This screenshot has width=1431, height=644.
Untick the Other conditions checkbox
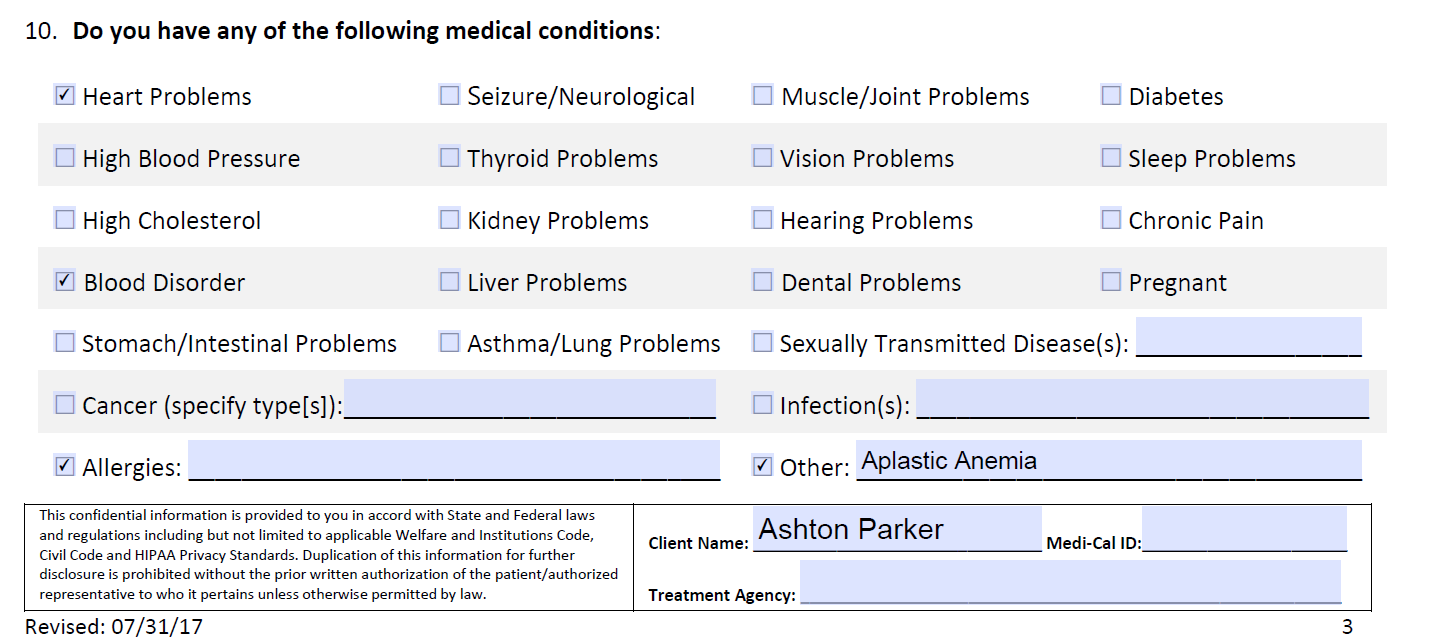pos(763,466)
